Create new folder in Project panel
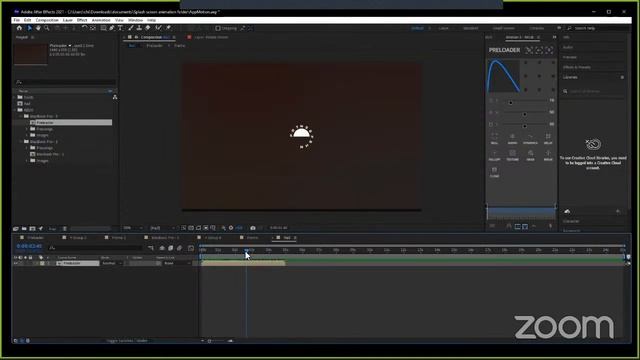This screenshot has height=360, width=640. click(x=24, y=229)
